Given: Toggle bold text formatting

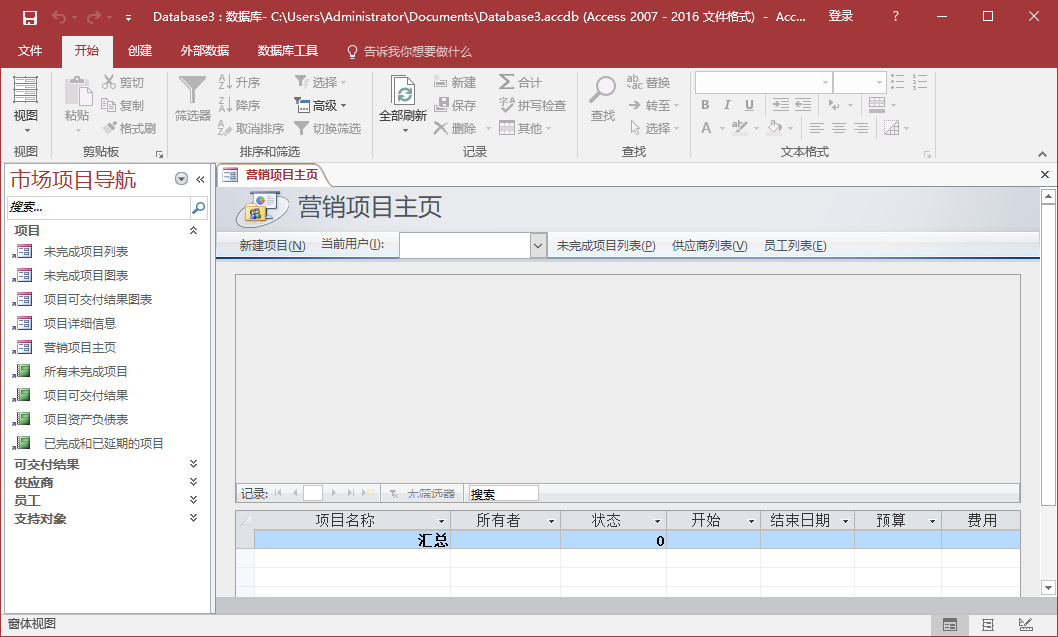Looking at the screenshot, I should click(x=705, y=105).
